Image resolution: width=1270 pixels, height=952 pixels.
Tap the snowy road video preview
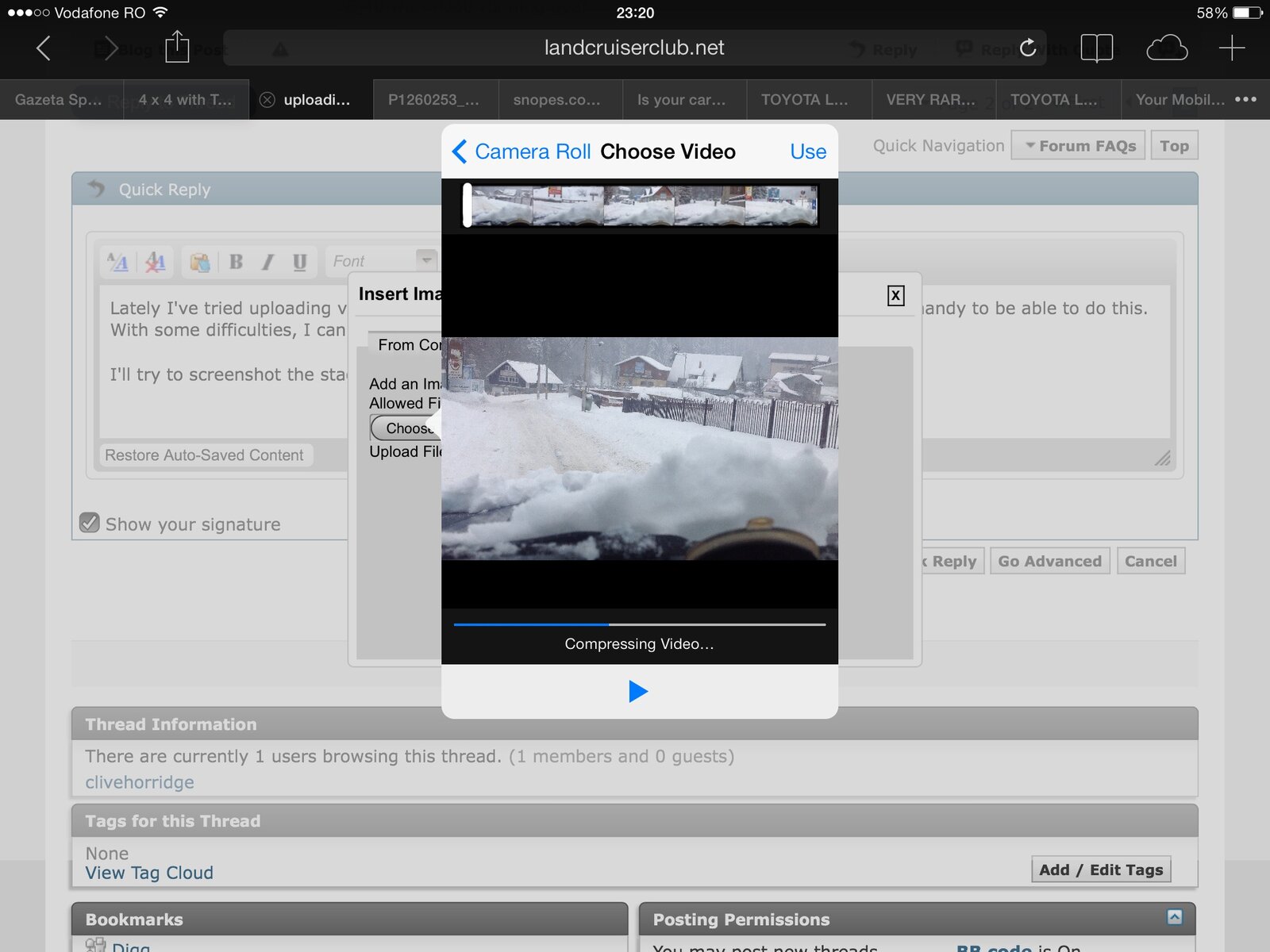pos(640,449)
